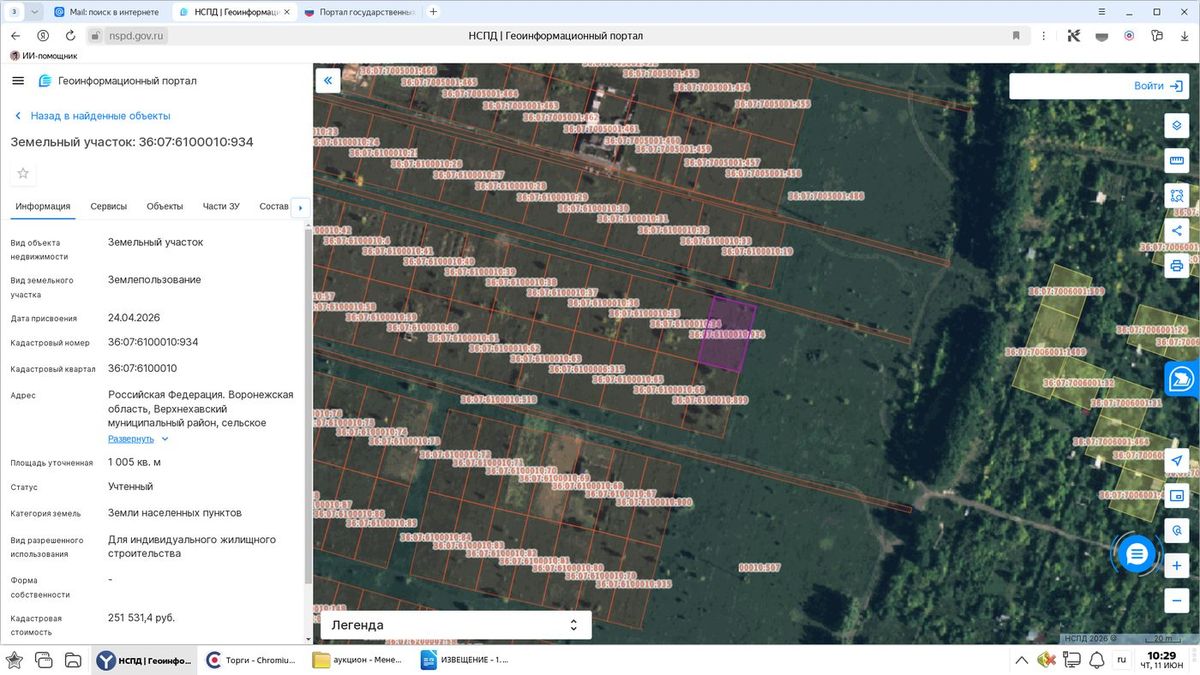This screenshot has width=1200, height=675.
Task: Switch to Портал государственных browser tab
Action: (x=360, y=12)
